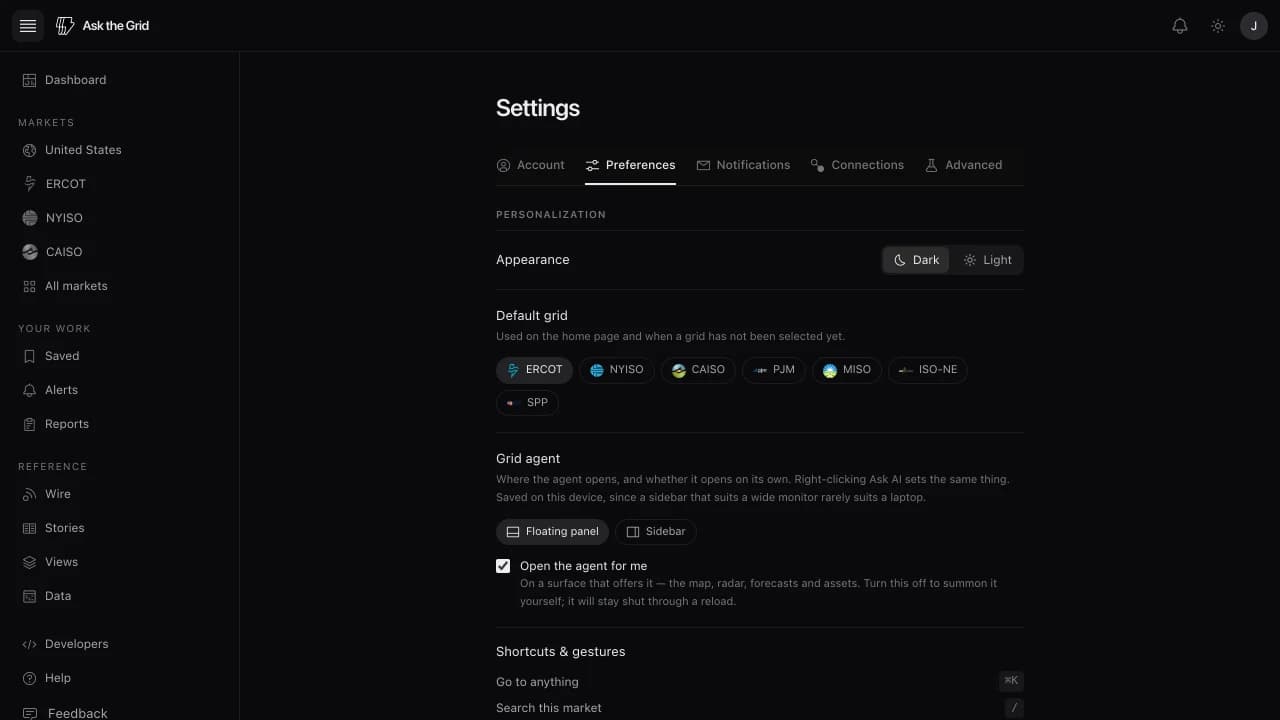Set appearance to Dark
The width and height of the screenshot is (1280, 720).
(916, 260)
